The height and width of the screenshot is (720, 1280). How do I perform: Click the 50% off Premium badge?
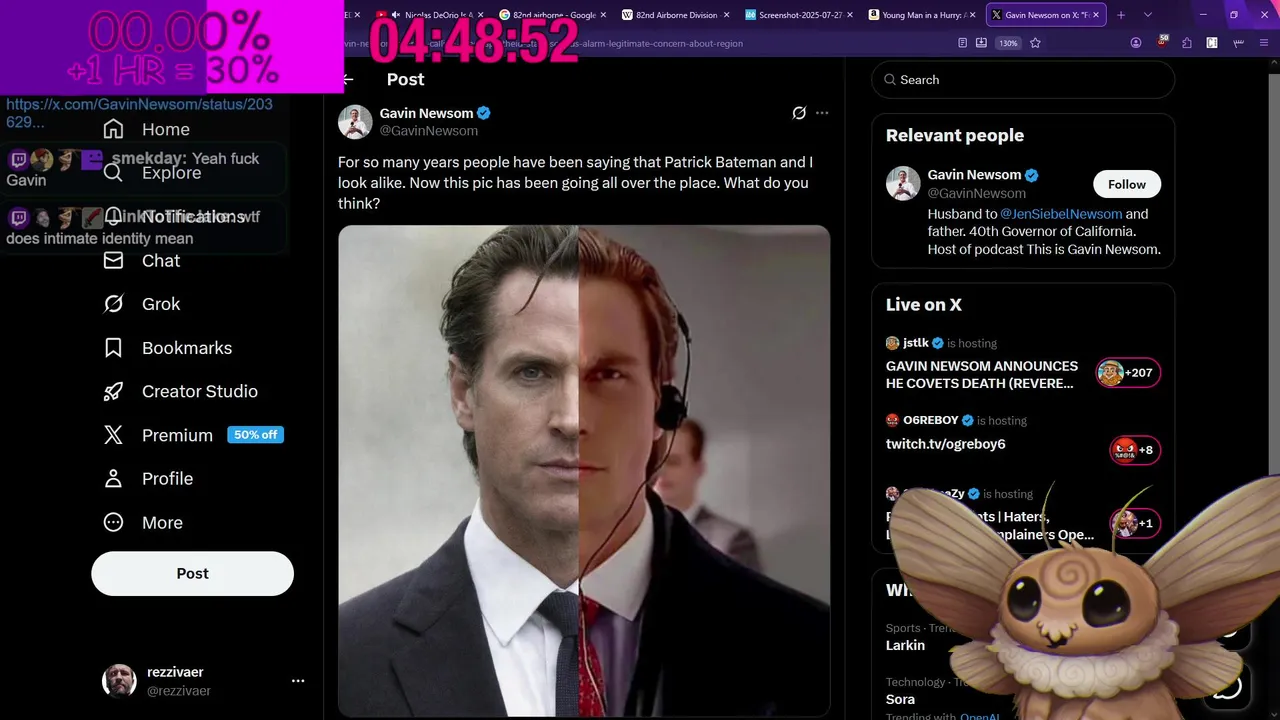255,435
